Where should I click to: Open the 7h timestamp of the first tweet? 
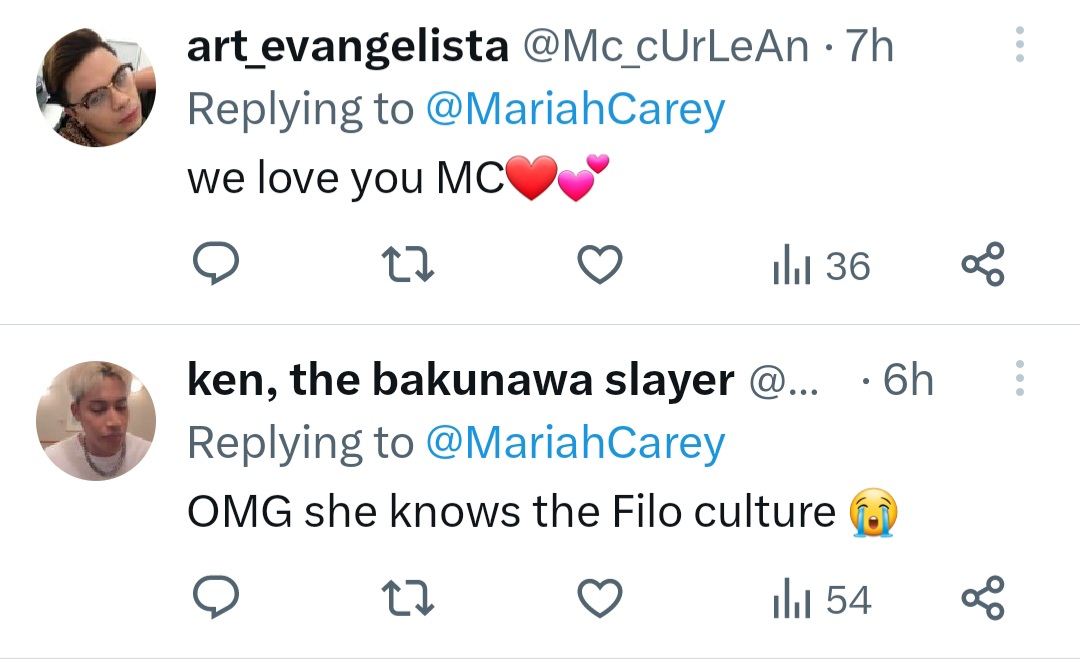(x=869, y=44)
